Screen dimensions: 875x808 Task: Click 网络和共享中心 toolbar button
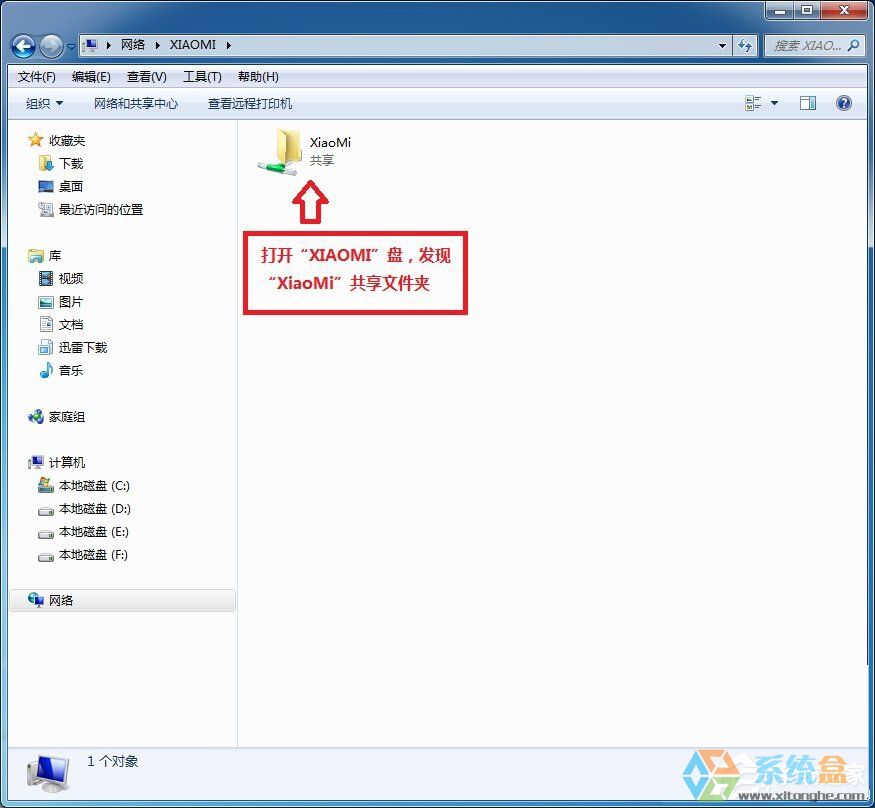136,103
